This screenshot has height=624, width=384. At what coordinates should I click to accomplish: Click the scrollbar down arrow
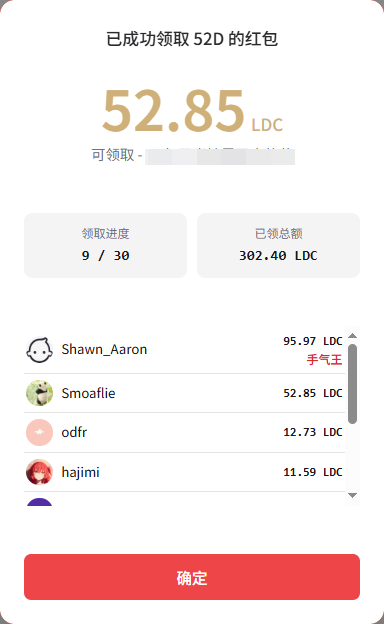[x=352, y=495]
